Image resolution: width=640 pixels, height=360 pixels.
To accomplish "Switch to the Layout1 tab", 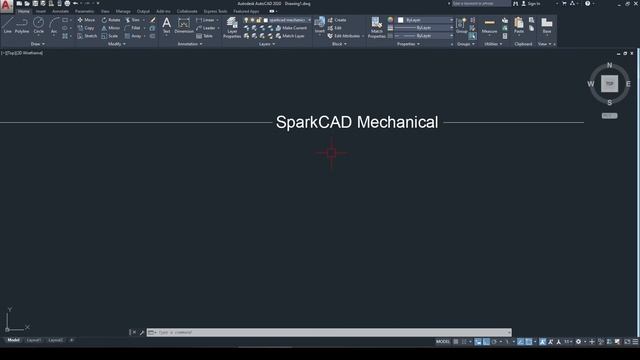I will point(34,340).
